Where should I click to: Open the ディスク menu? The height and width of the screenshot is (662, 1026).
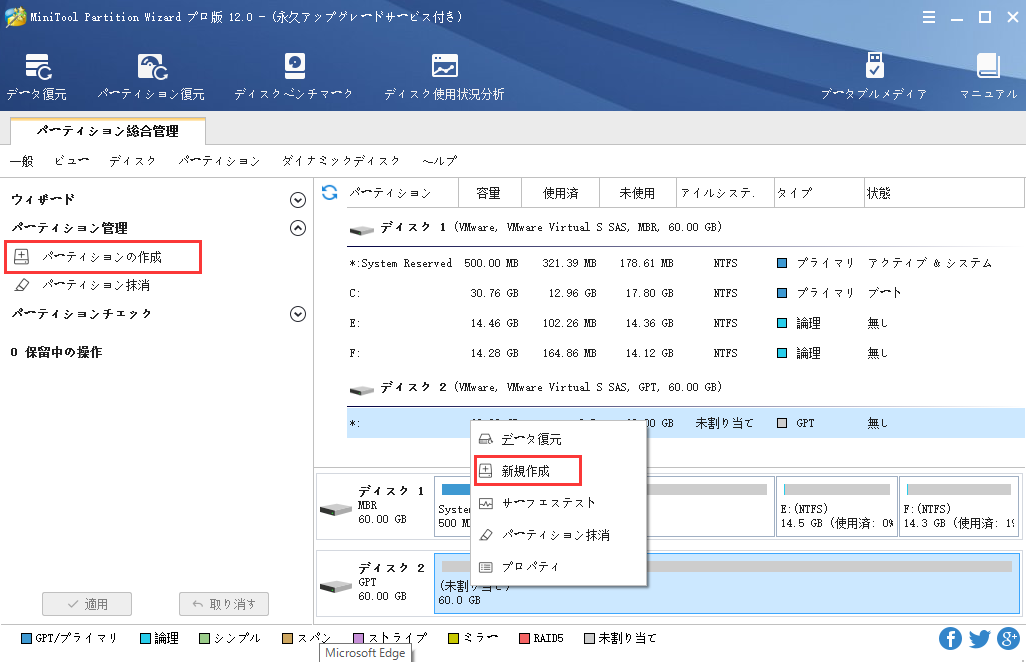(x=133, y=161)
